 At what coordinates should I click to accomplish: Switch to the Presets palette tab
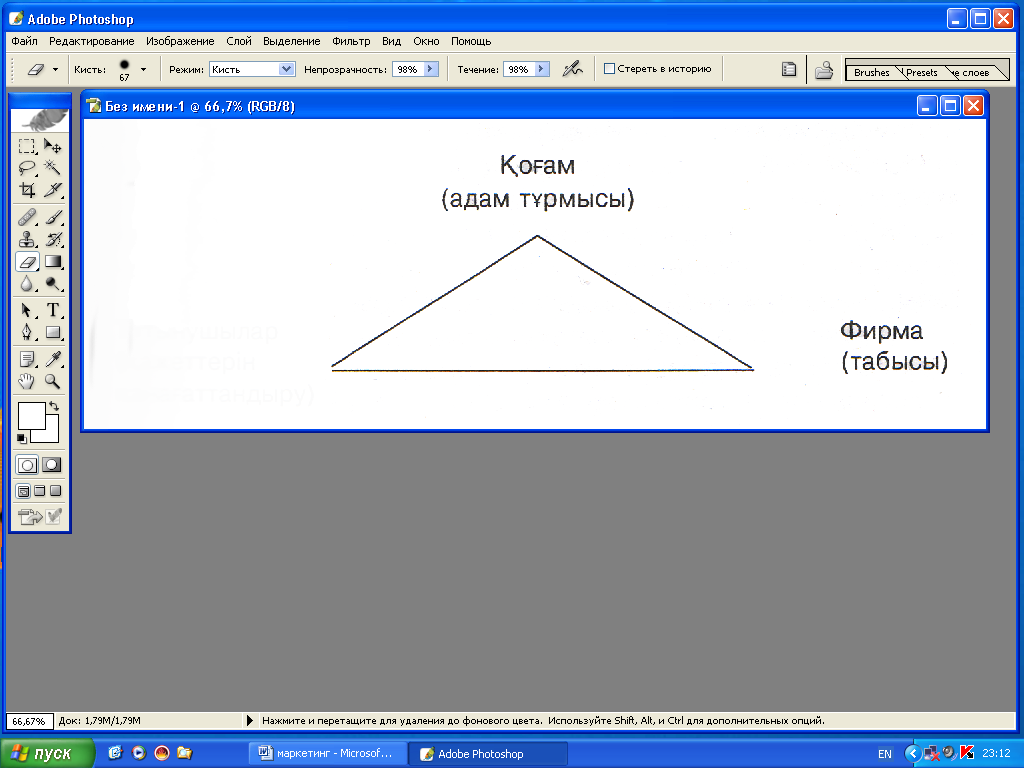pos(921,72)
